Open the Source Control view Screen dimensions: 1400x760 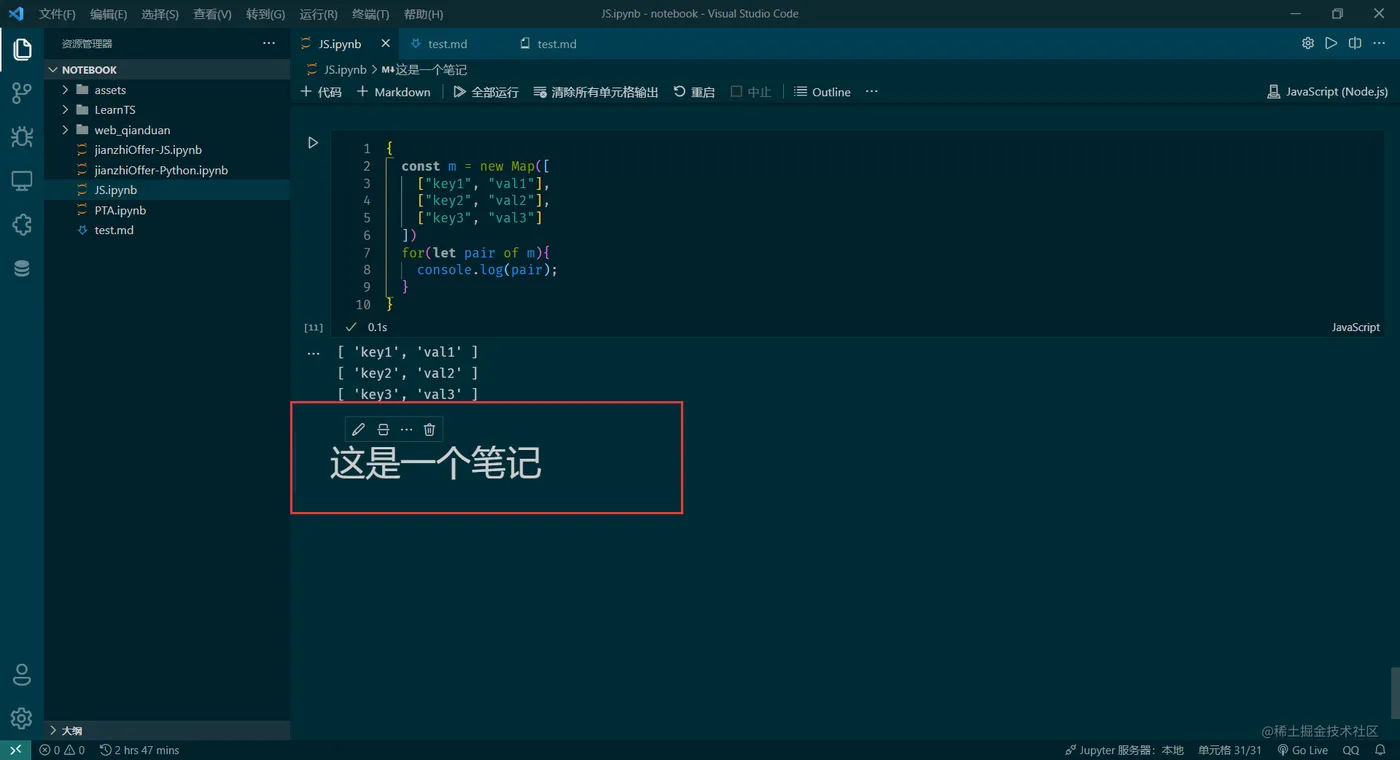coord(22,93)
